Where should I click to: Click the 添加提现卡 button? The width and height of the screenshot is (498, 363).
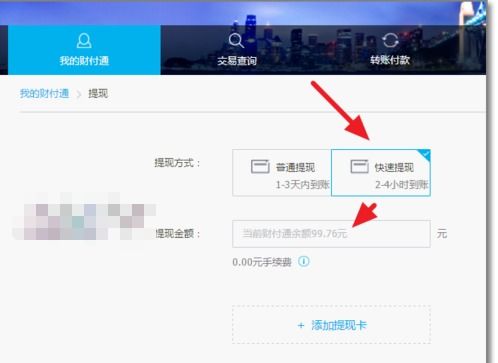pyautogui.click(x=331, y=325)
